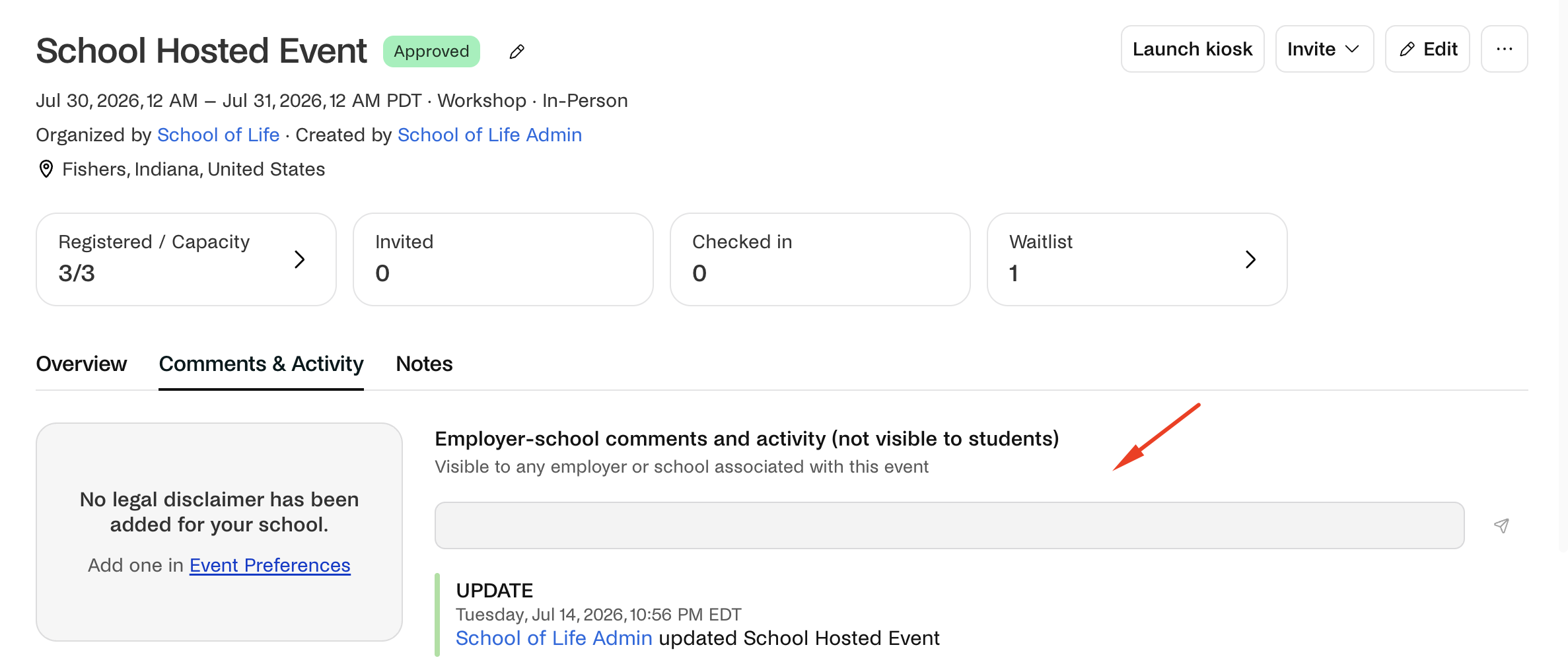Image resolution: width=1568 pixels, height=672 pixels.
Task: Open the Checked in count card
Action: coord(820,259)
